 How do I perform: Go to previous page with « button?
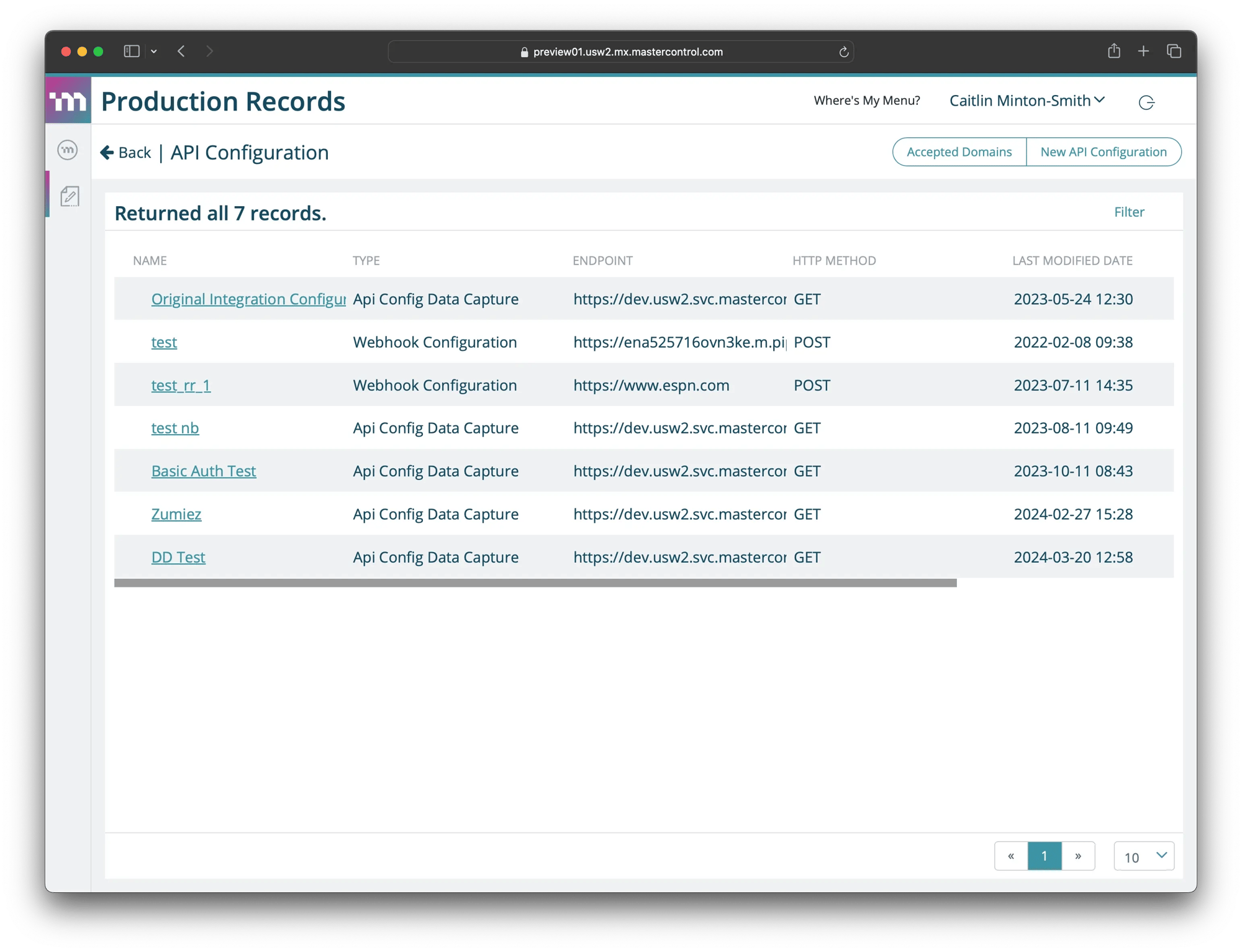coord(1011,856)
